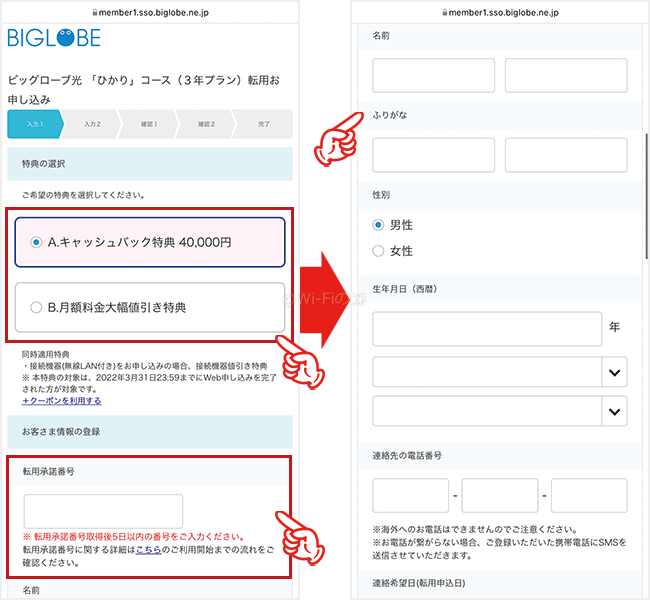Screen dimensions: 650x600
Task: Focus the middle phone number field
Action: 500,495
